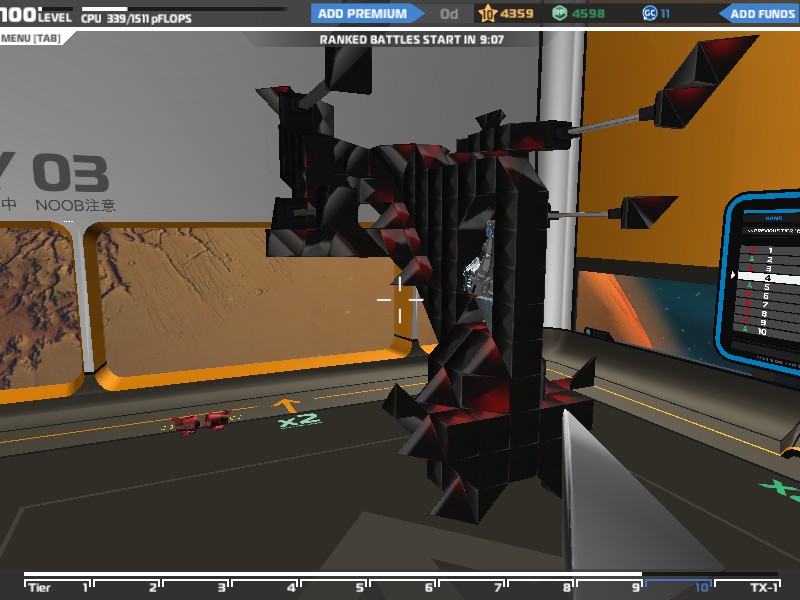Screen dimensions: 800x600
Task: Select highlighted rank row 4 on leaderboard
Action: coord(769,279)
